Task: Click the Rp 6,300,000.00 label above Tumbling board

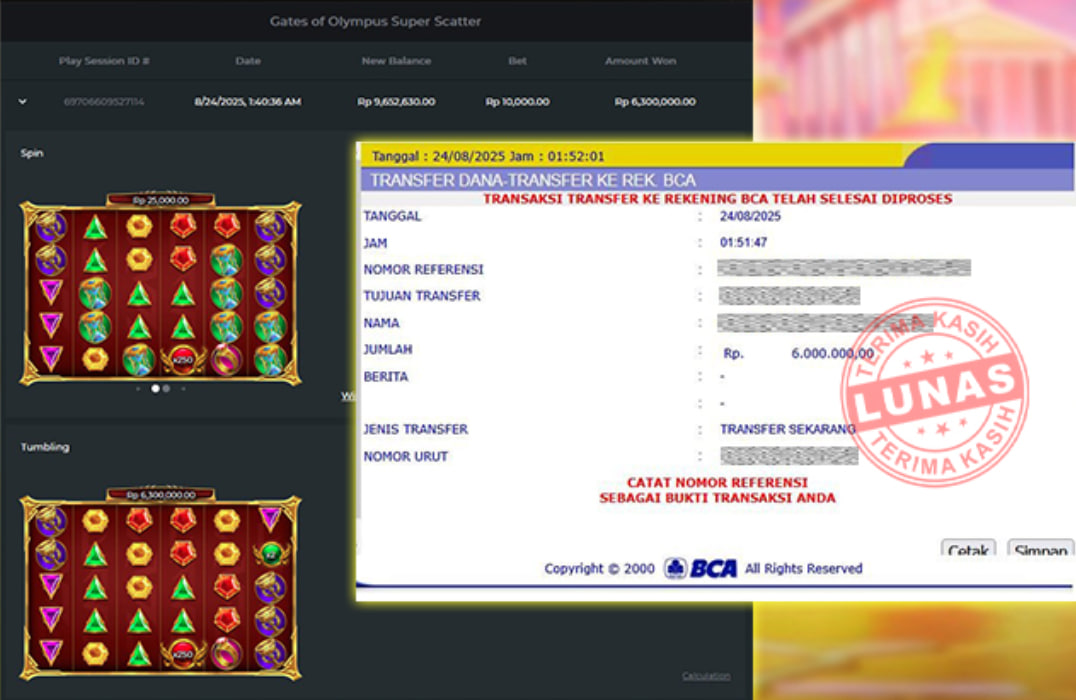Action: coord(161,494)
